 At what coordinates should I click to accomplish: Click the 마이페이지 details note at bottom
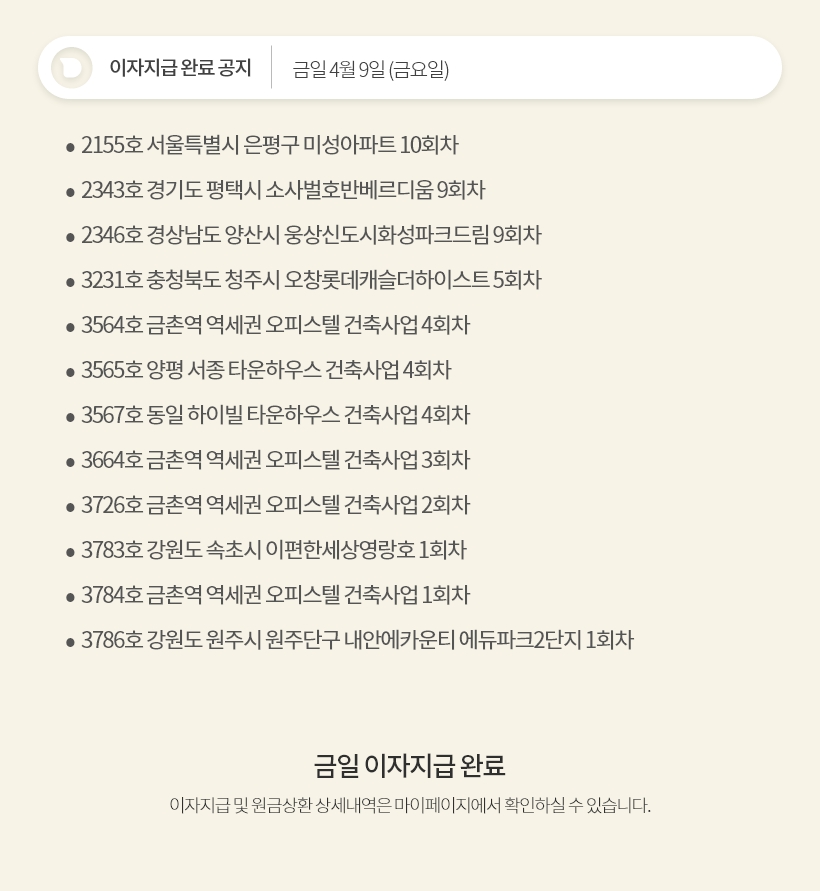(410, 805)
